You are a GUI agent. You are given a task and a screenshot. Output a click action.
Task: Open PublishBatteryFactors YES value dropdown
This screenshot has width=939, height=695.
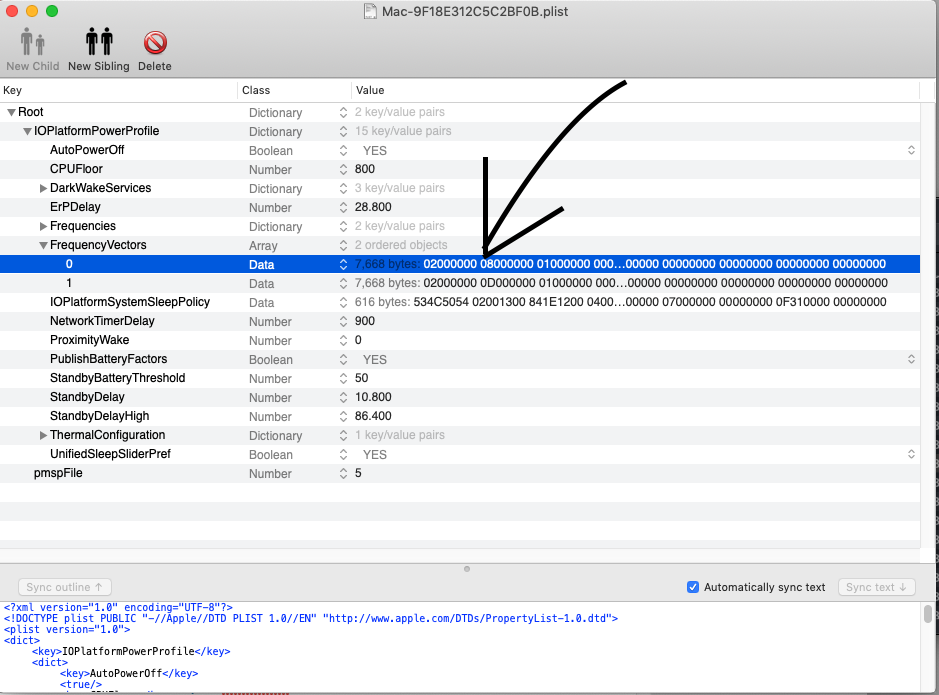[x=910, y=359]
